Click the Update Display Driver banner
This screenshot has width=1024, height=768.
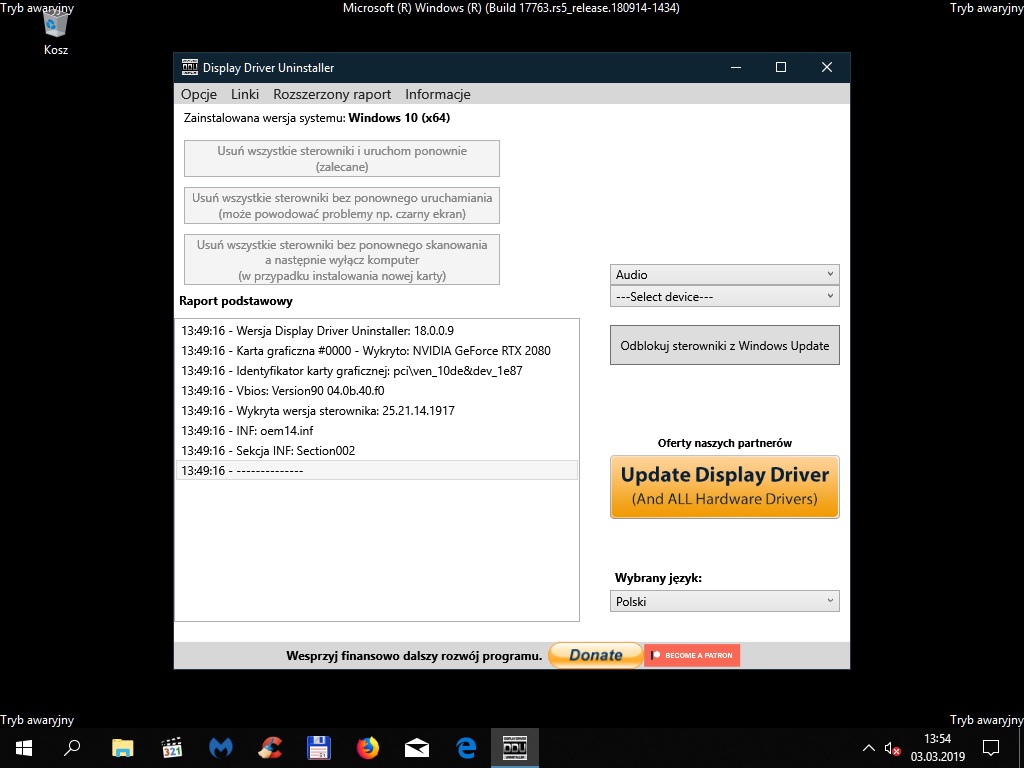tap(724, 487)
